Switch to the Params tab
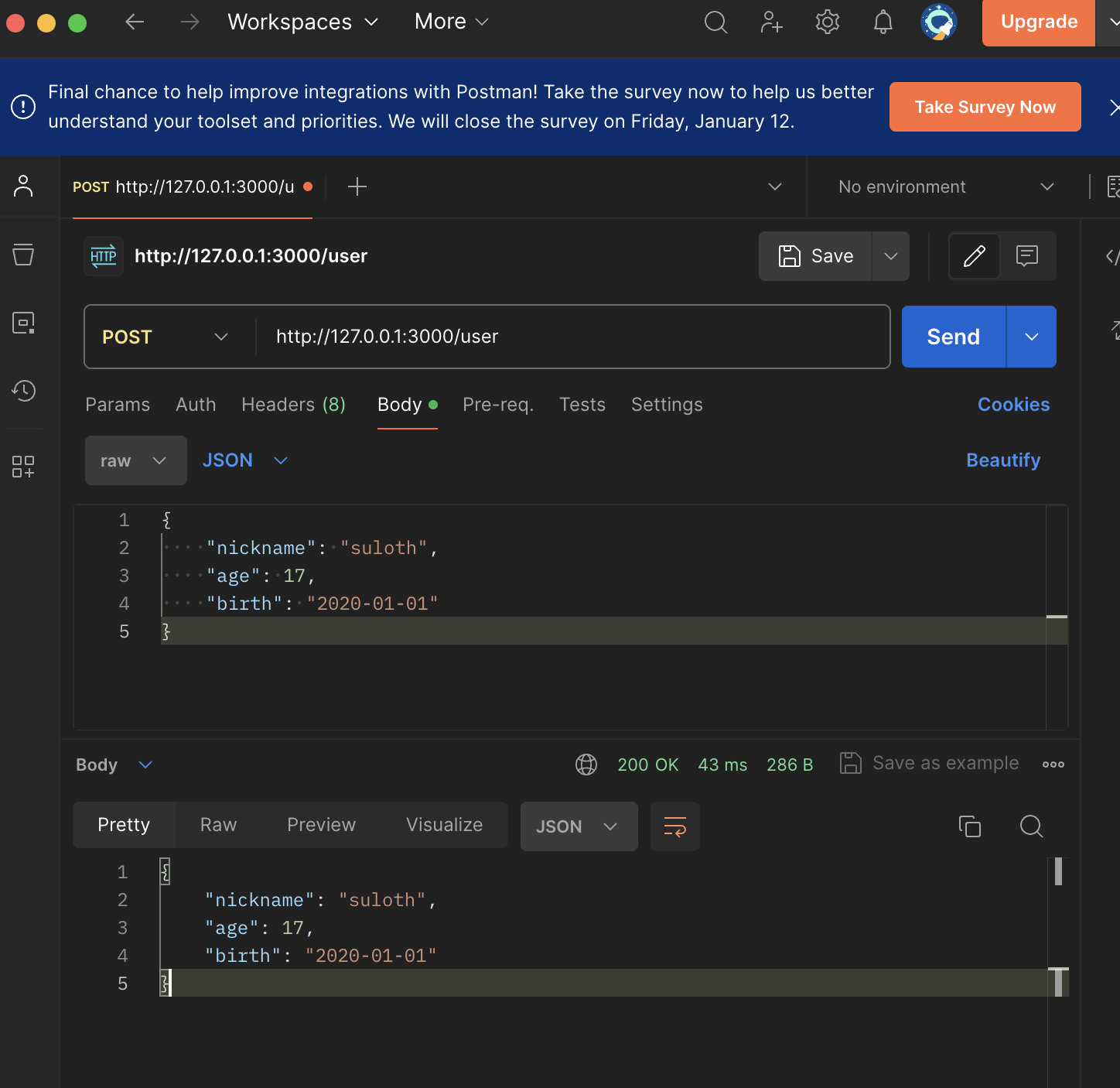The image size is (1120, 1088). point(118,405)
